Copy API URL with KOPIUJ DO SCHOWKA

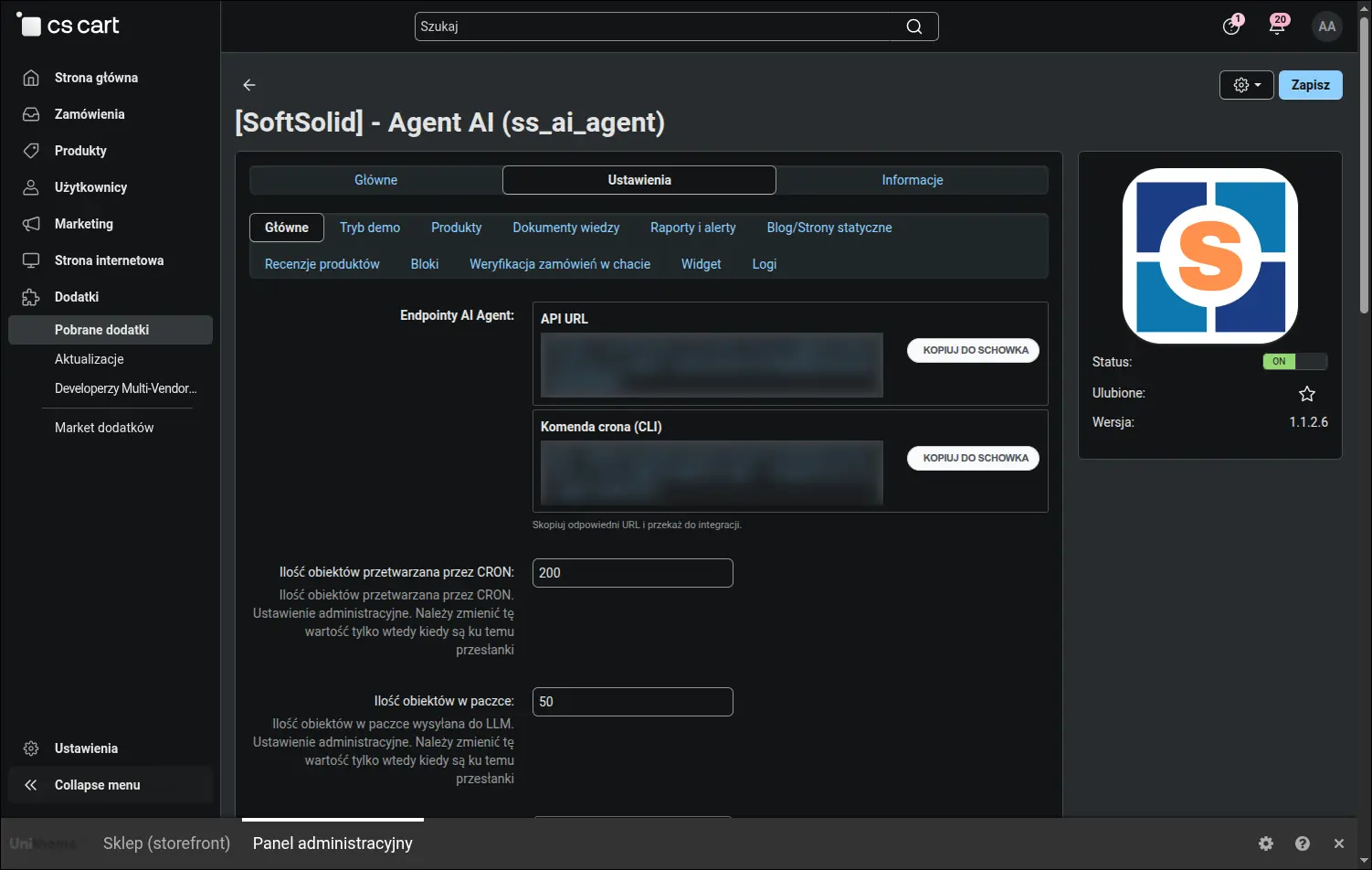coord(974,350)
